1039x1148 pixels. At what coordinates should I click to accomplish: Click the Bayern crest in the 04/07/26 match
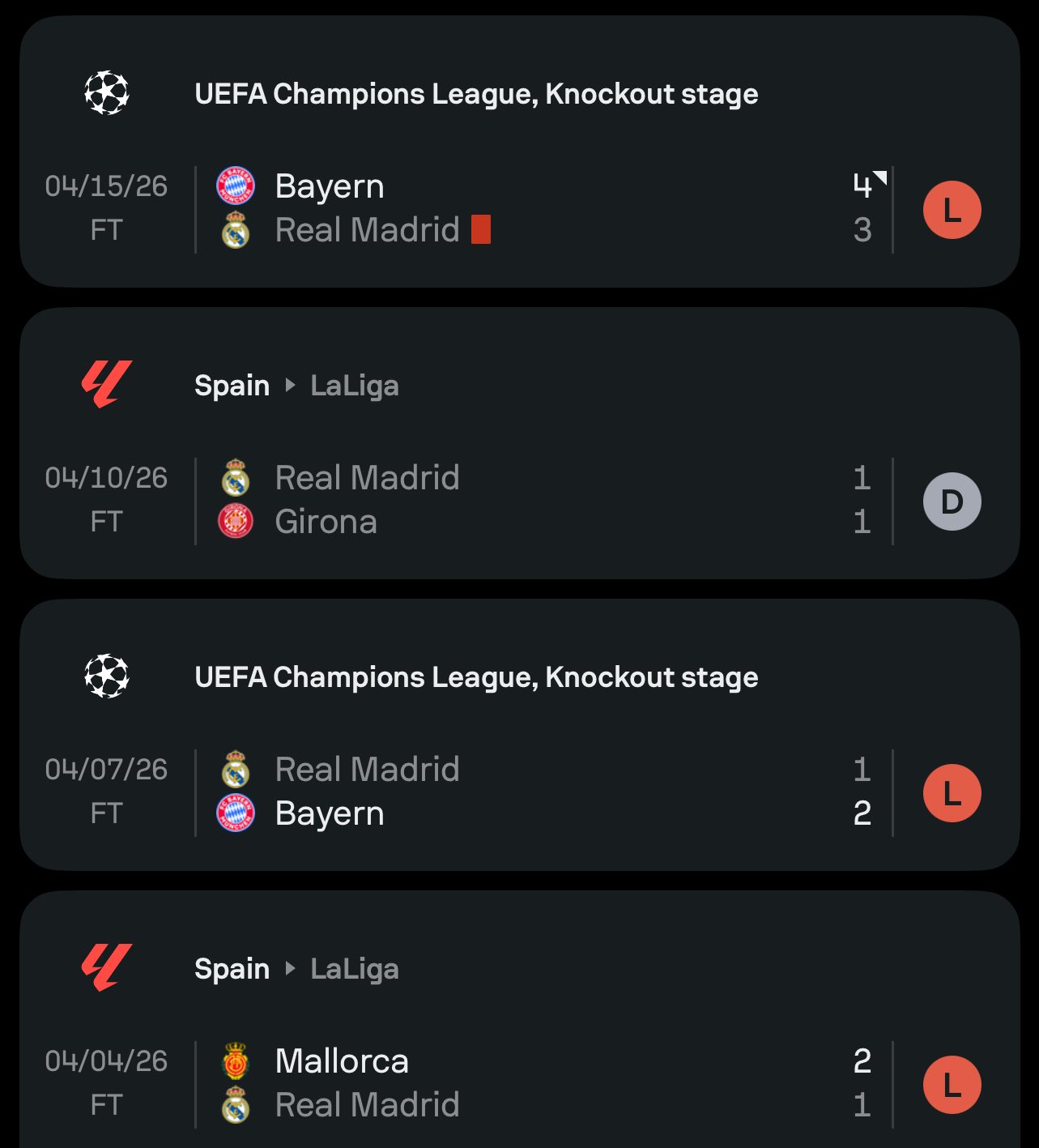click(x=236, y=813)
